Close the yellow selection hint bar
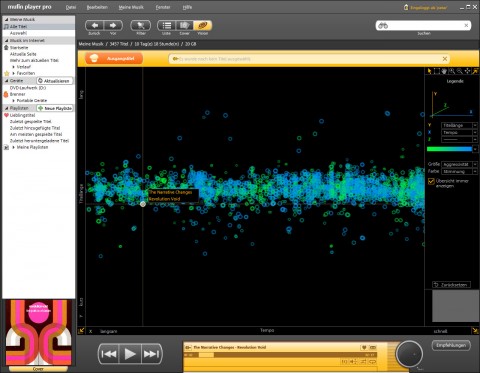The width and height of the screenshot is (480, 373). pos(445,59)
